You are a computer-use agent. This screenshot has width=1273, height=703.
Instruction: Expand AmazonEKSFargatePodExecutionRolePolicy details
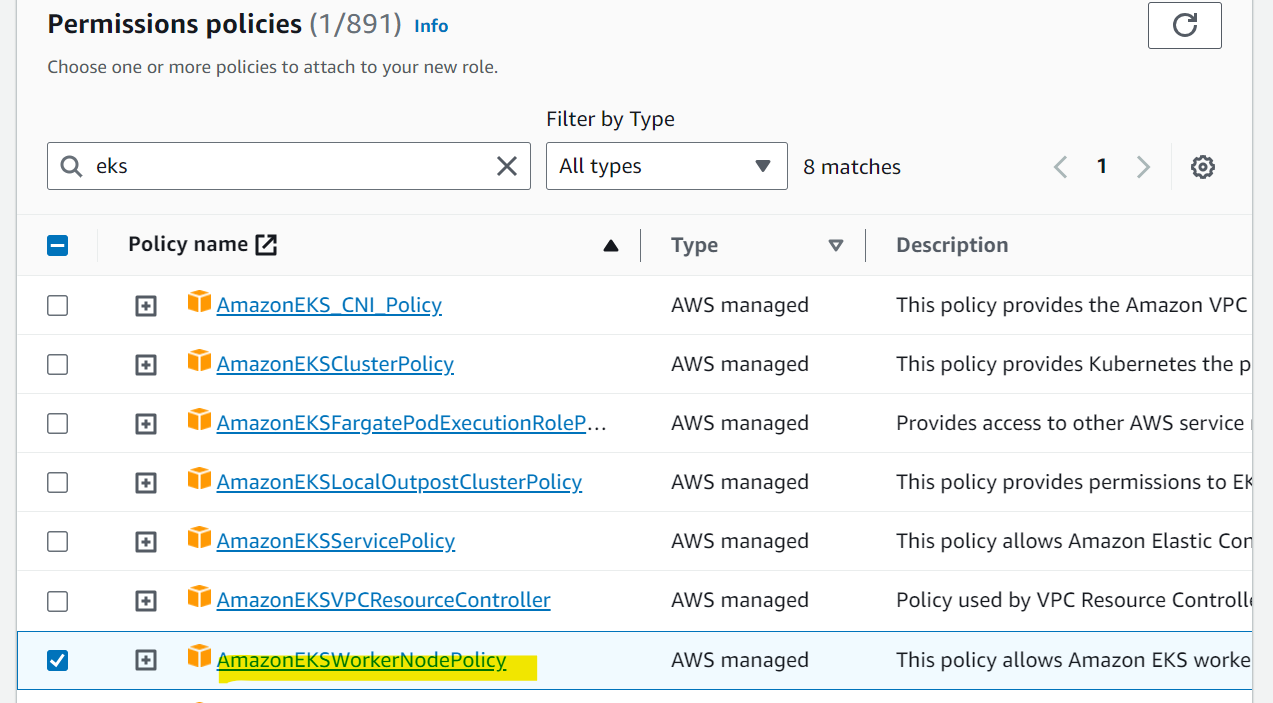146,424
